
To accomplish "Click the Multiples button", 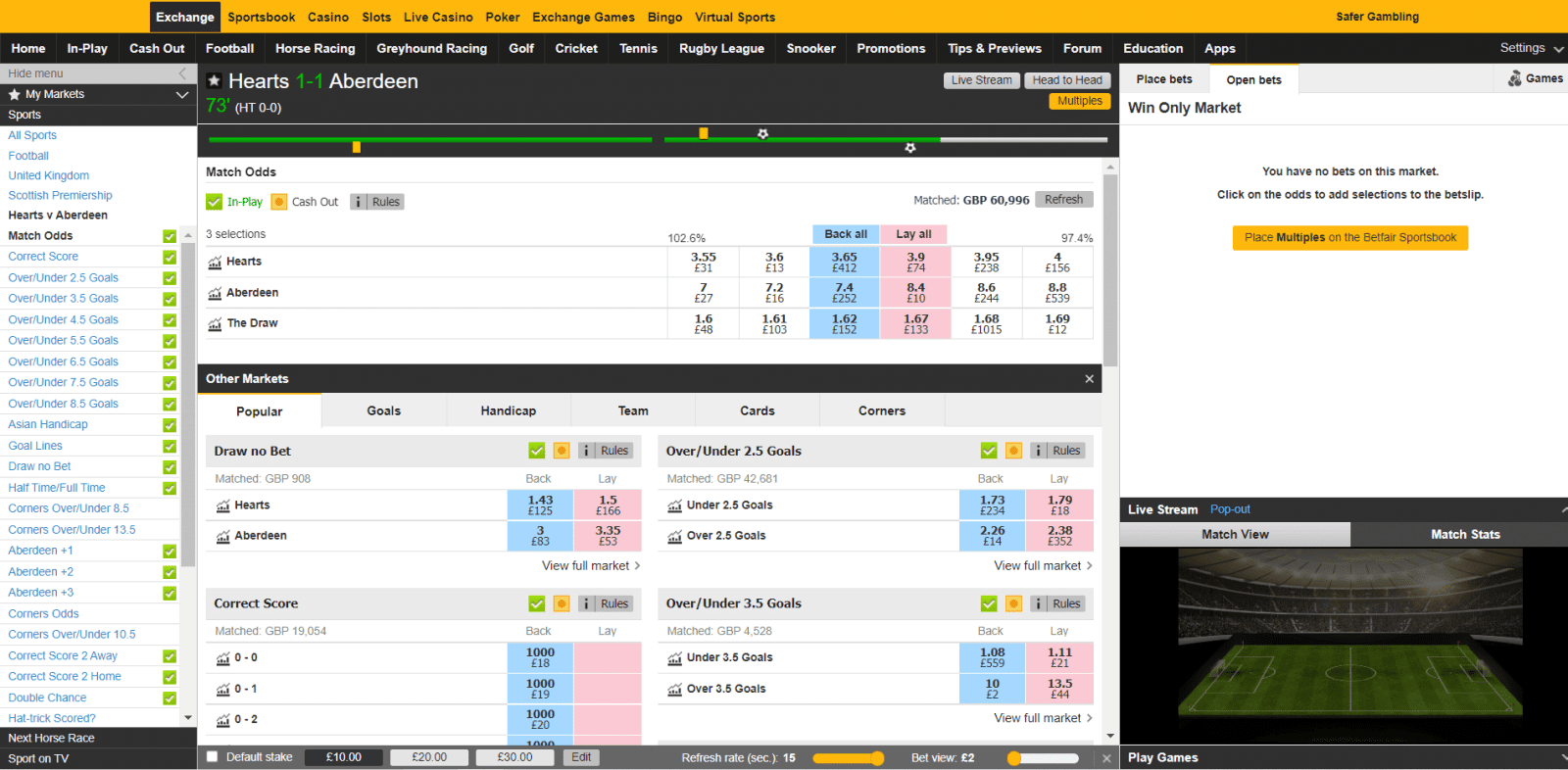I will [x=1080, y=101].
